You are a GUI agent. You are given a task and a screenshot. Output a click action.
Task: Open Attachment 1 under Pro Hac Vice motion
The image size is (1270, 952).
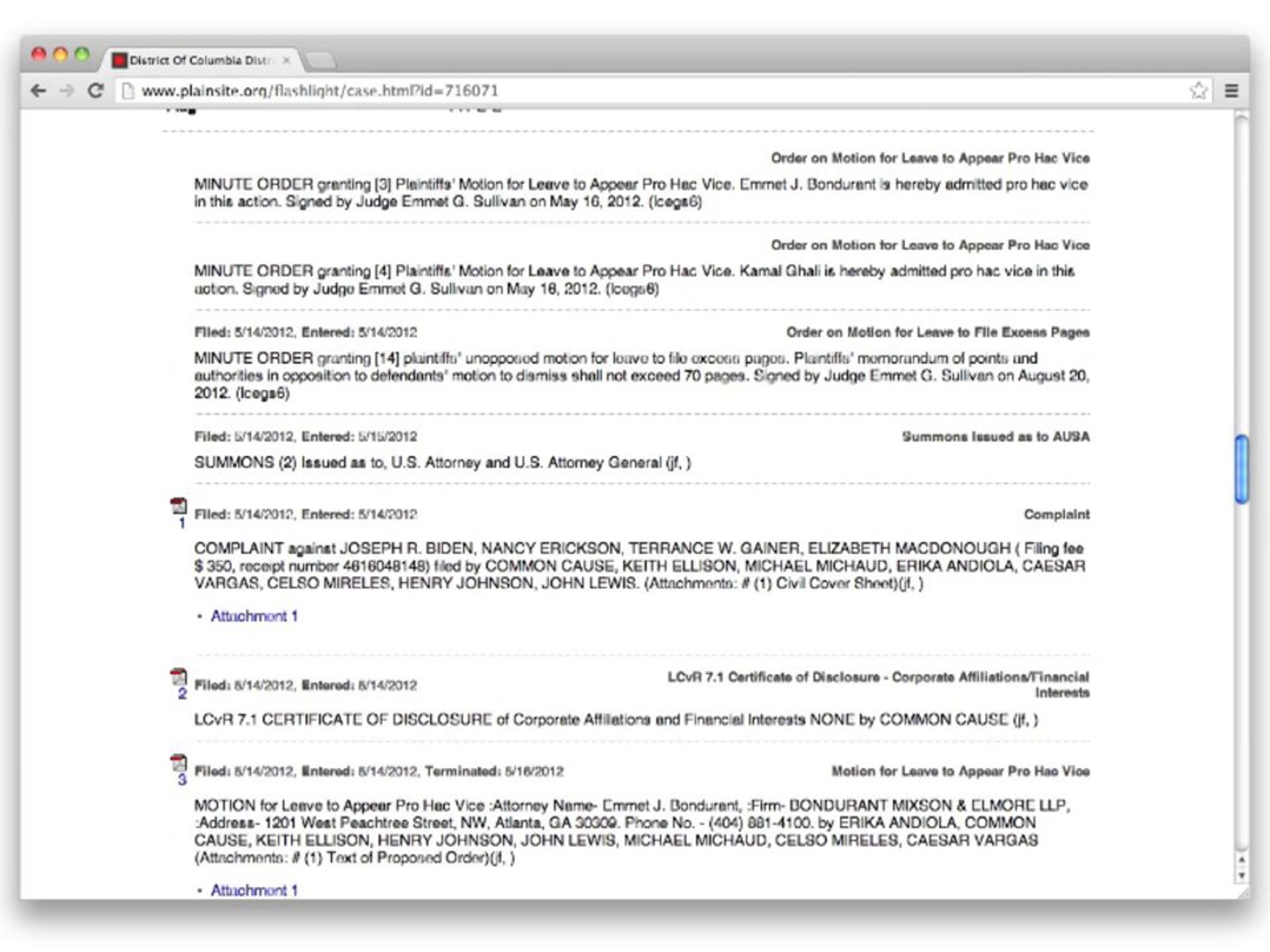click(254, 890)
